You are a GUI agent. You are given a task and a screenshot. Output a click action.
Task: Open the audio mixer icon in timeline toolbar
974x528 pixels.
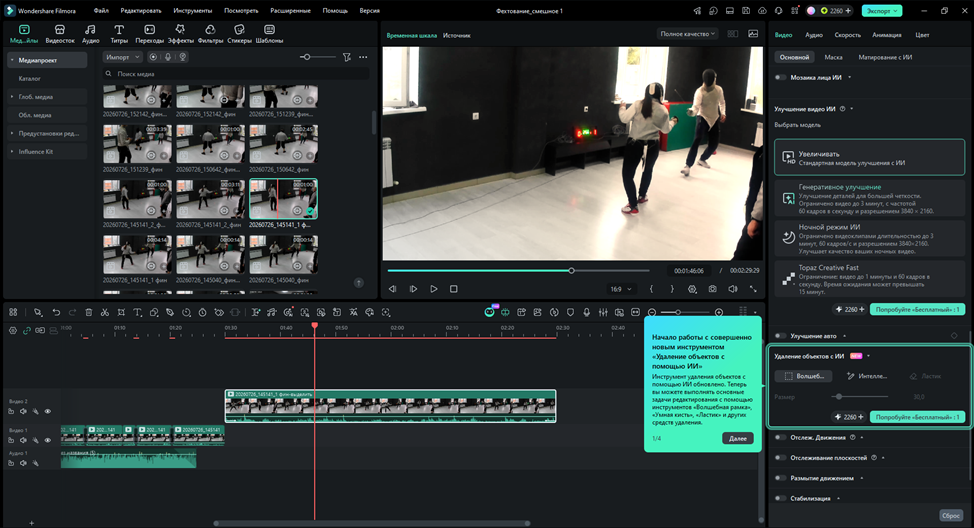[603, 312]
